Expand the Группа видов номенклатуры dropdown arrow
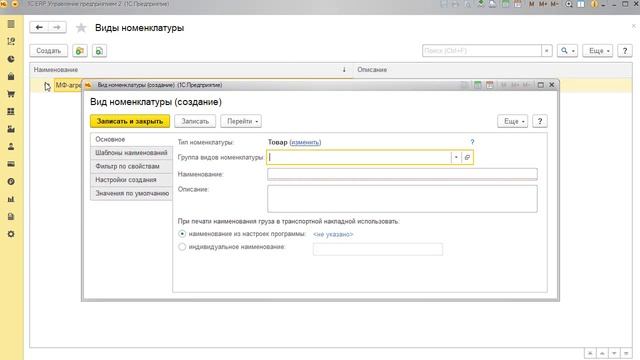 coord(456,158)
